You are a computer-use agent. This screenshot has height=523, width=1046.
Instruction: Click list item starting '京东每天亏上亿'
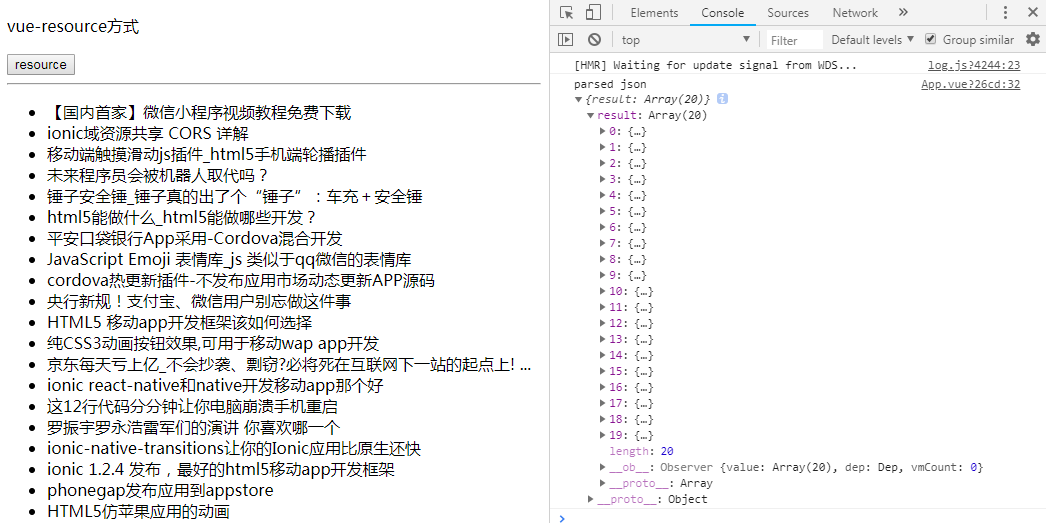pyautogui.click(x=290, y=365)
